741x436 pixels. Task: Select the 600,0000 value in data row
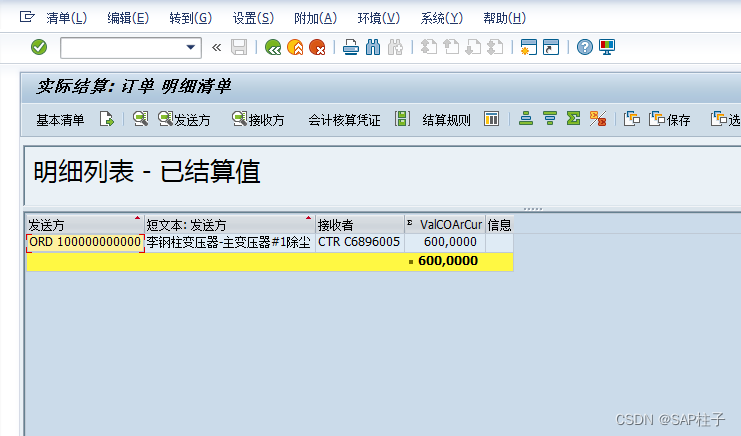tap(445, 242)
